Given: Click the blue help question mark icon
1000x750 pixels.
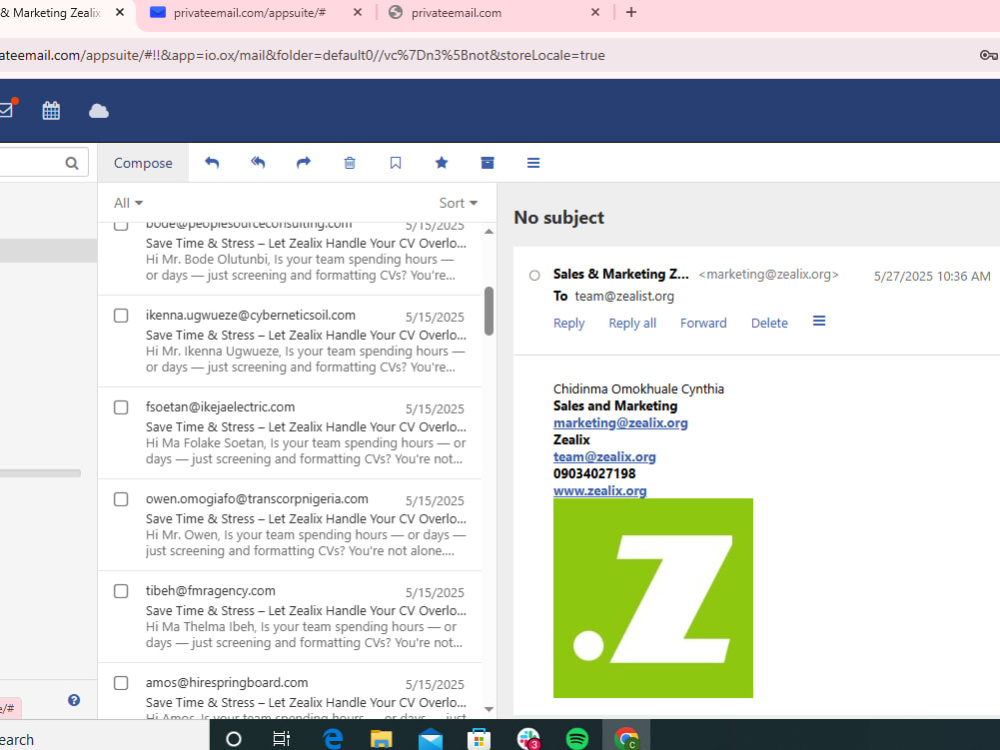Looking at the screenshot, I should tap(74, 700).
